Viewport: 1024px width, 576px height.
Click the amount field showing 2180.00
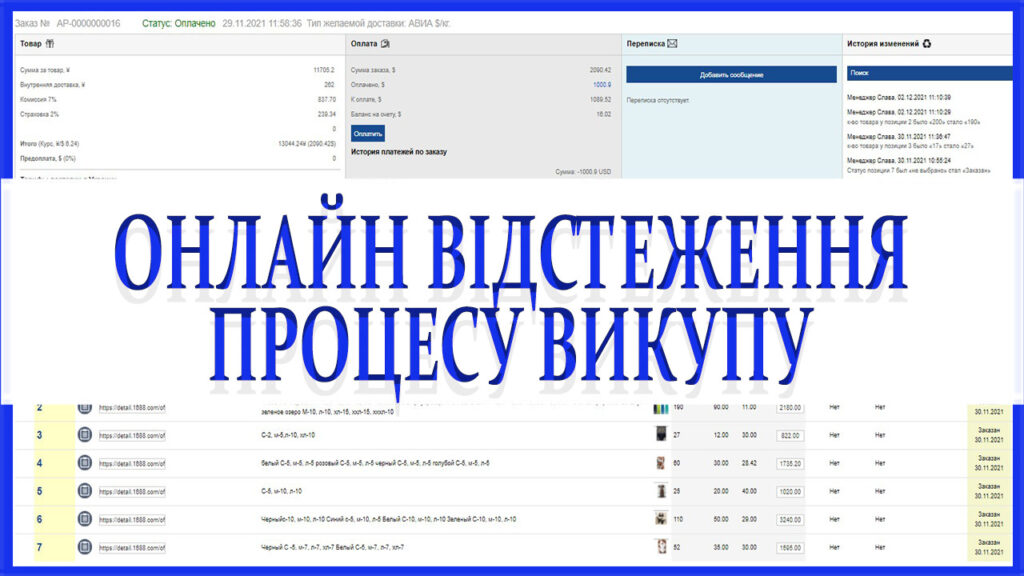[x=790, y=408]
